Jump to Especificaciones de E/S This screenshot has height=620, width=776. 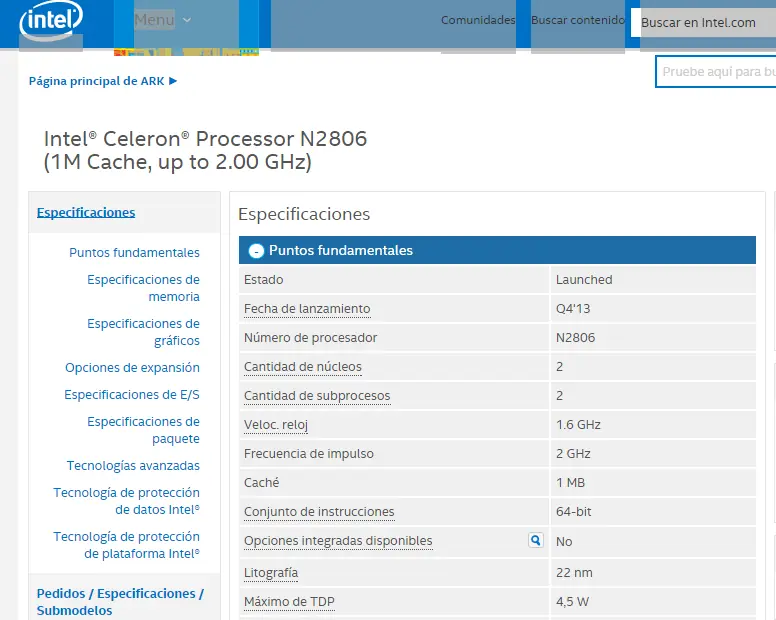[132, 394]
